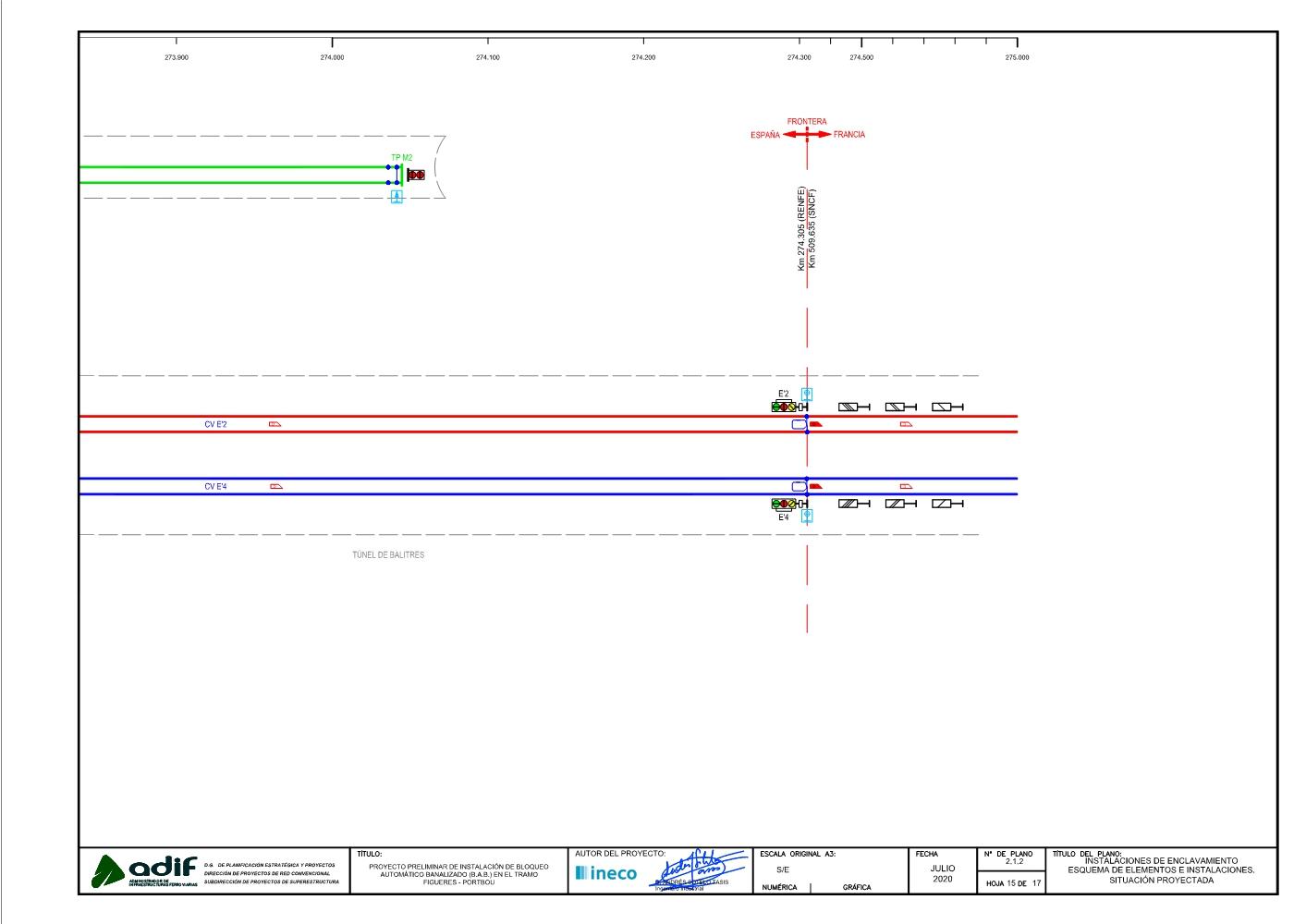Viewport: 1306px width, 924px height.
Task: Click the E'2 three-light signal symbol
Action: pos(784,407)
